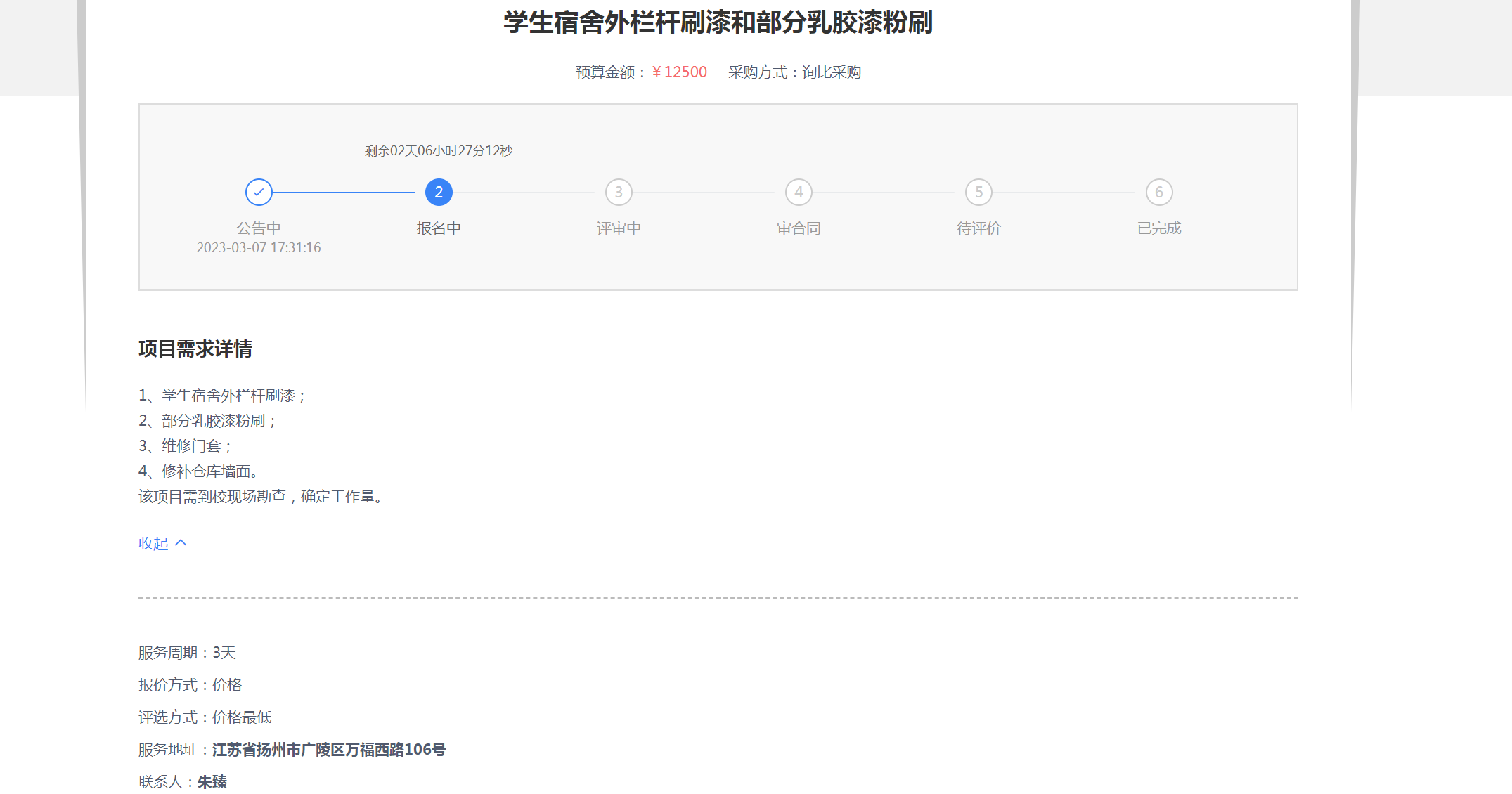Click step 5 circle icon
Image resolution: width=1512 pixels, height=794 pixels.
978,192
